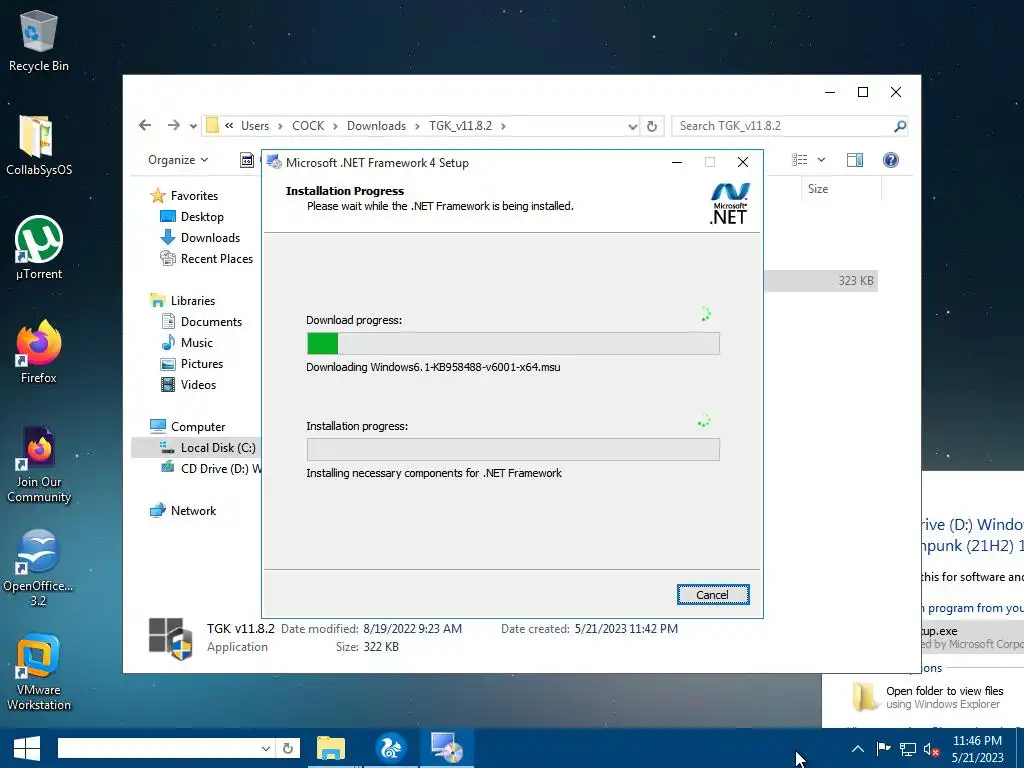1024x768 pixels.
Task: Open Explorer help question mark icon
Action: point(891,160)
